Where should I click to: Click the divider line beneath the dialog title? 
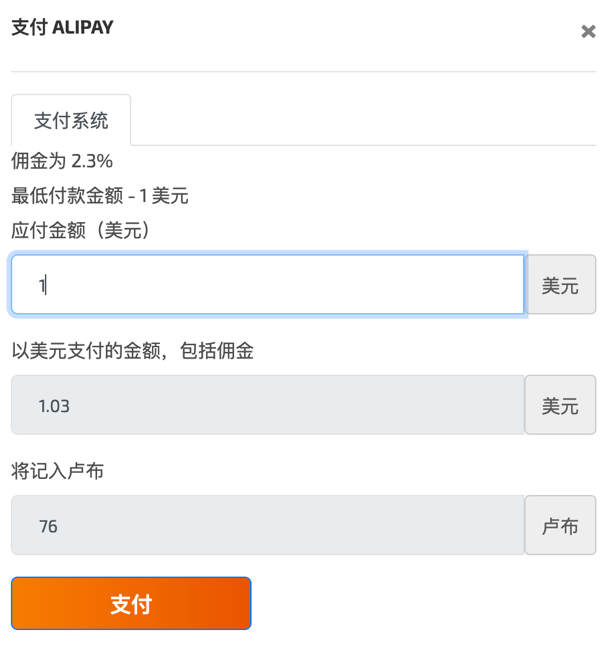tap(303, 72)
